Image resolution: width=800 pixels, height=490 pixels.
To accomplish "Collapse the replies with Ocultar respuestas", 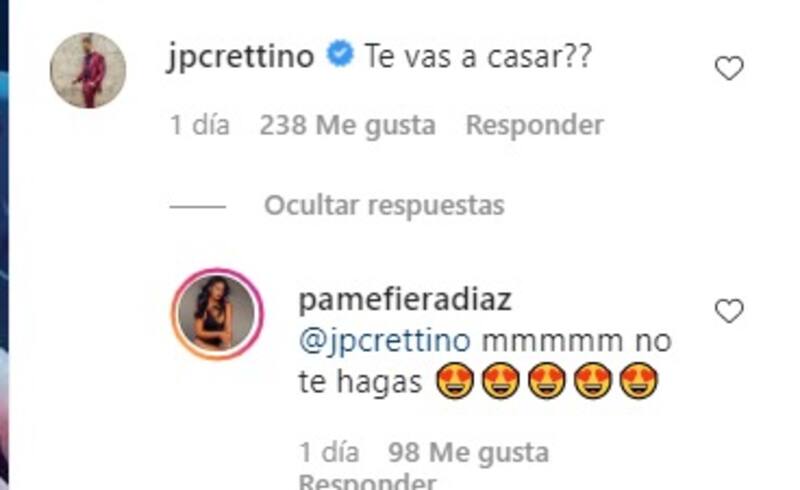I will point(384,206).
